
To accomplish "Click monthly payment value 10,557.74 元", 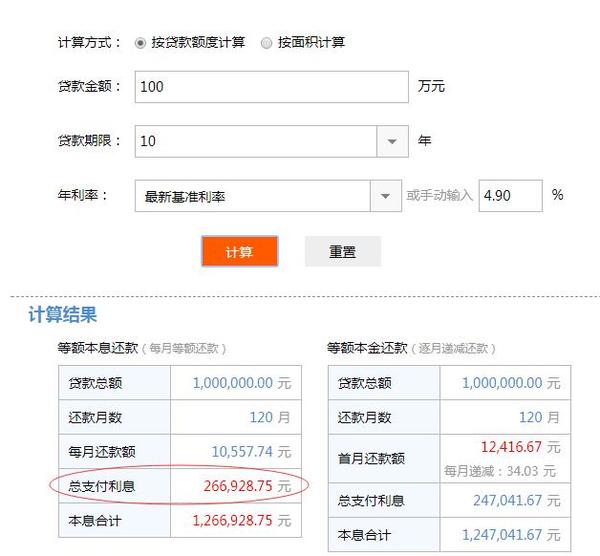I will click(251, 452).
